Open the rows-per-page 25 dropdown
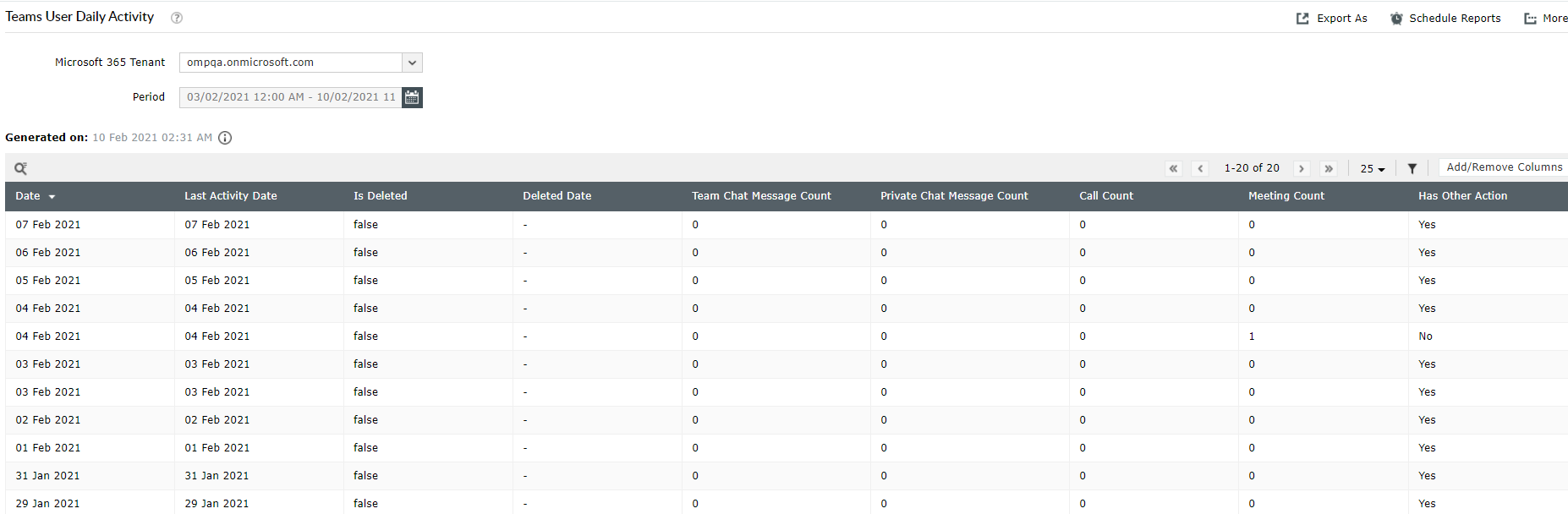 point(1373,169)
